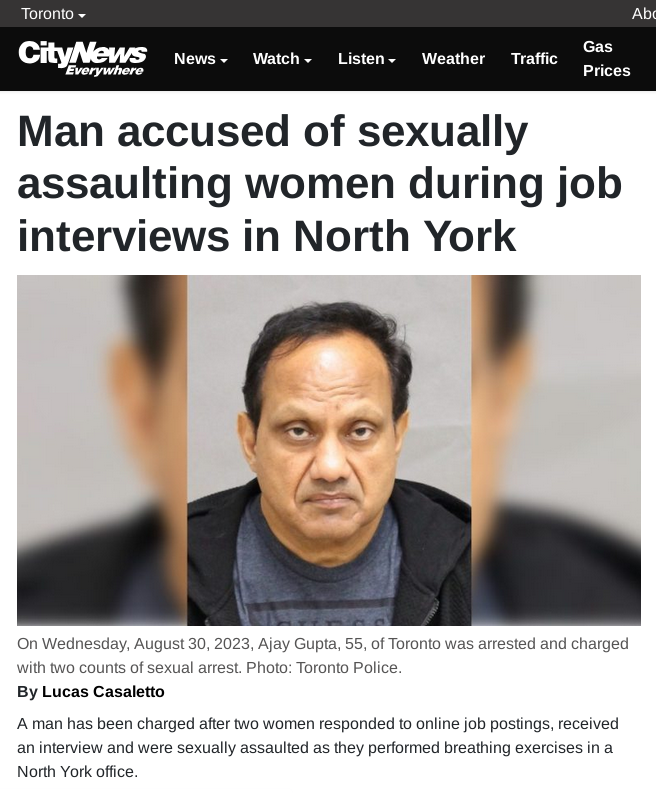The image size is (656, 793).
Task: Click the blurred left side of the image
Action: tap(102, 450)
